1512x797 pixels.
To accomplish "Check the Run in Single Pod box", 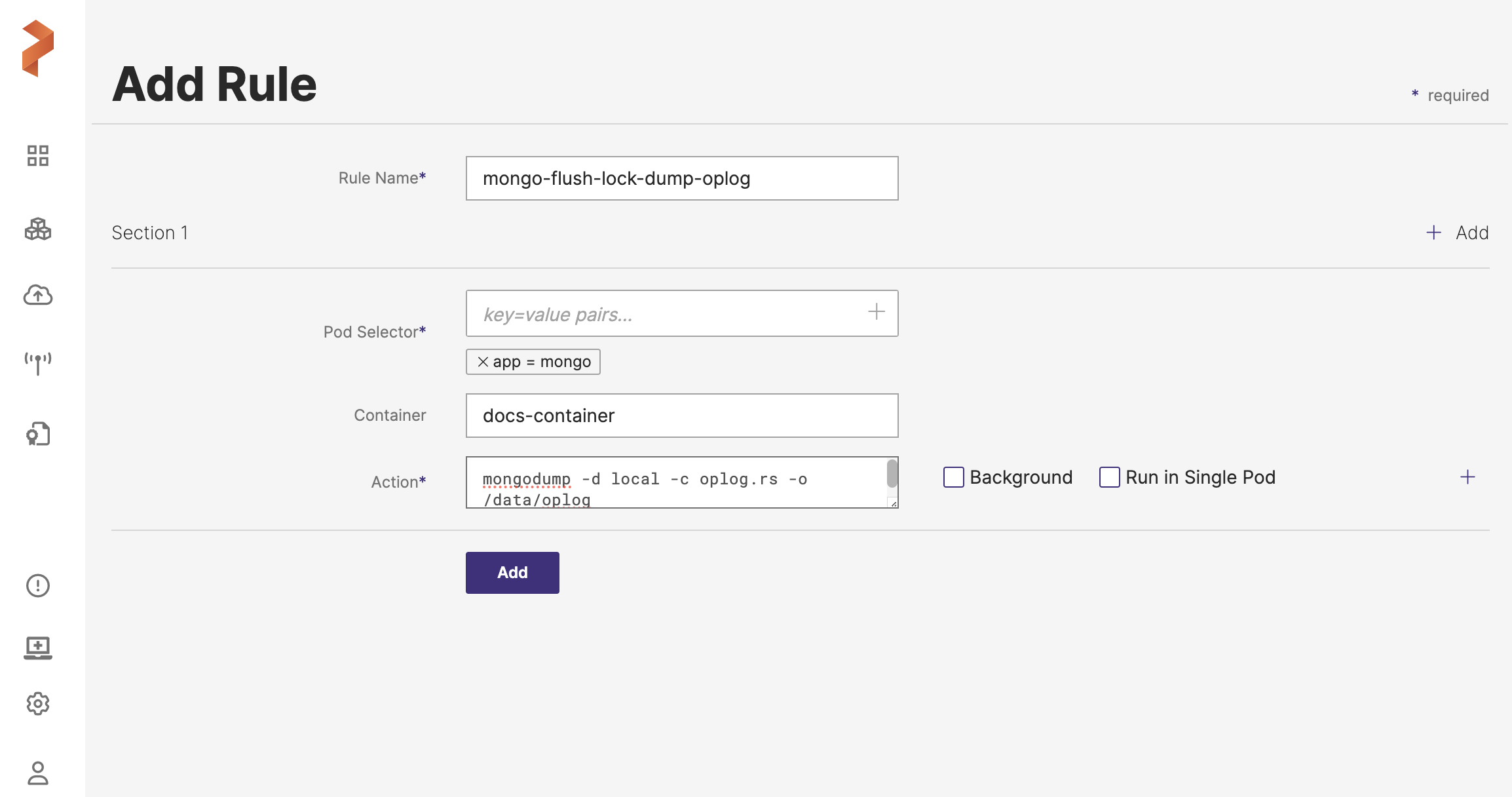I will pos(1109,477).
